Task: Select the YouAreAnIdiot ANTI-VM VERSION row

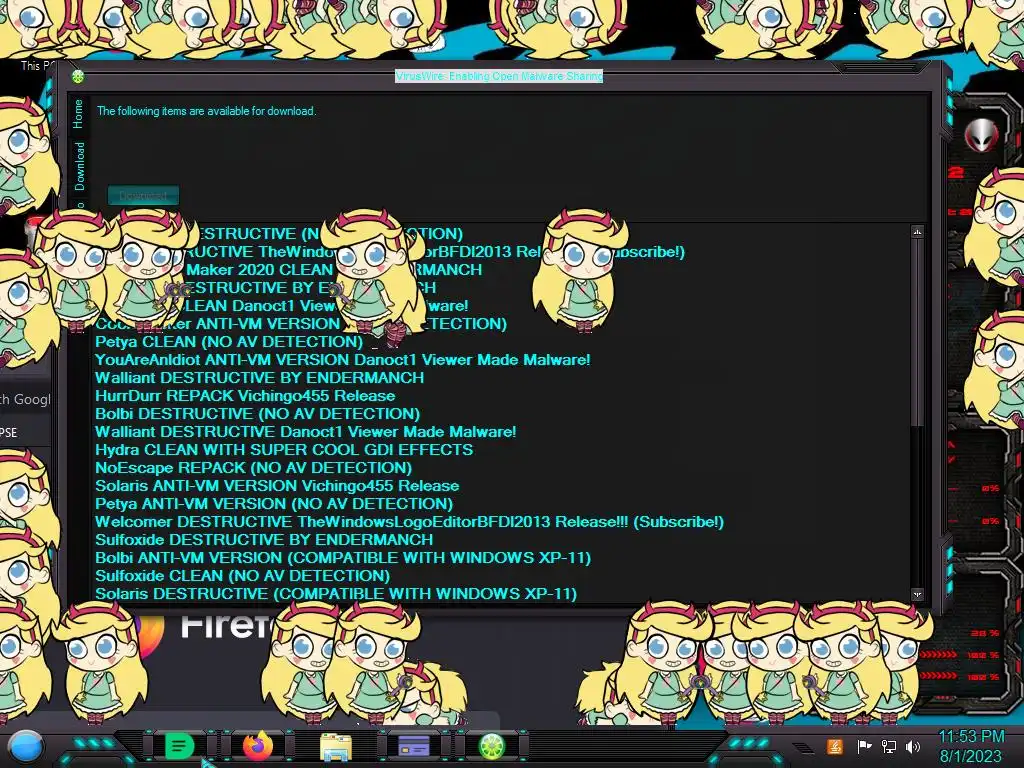Action: pos(342,360)
